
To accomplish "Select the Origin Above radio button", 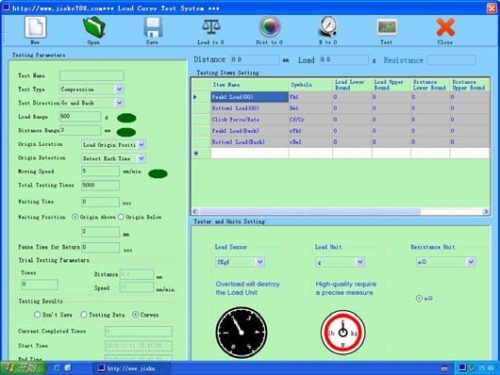I will point(75,217).
